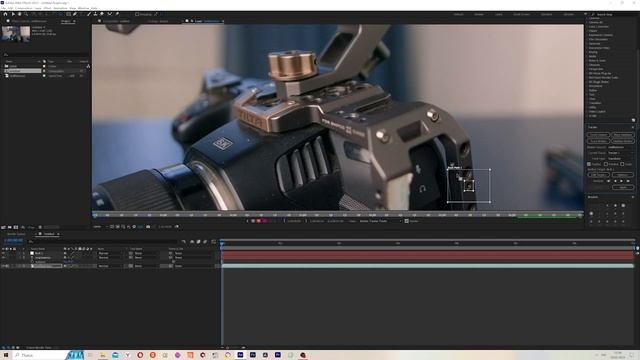
Task: Select the Hand tool
Action: pos(19,14)
